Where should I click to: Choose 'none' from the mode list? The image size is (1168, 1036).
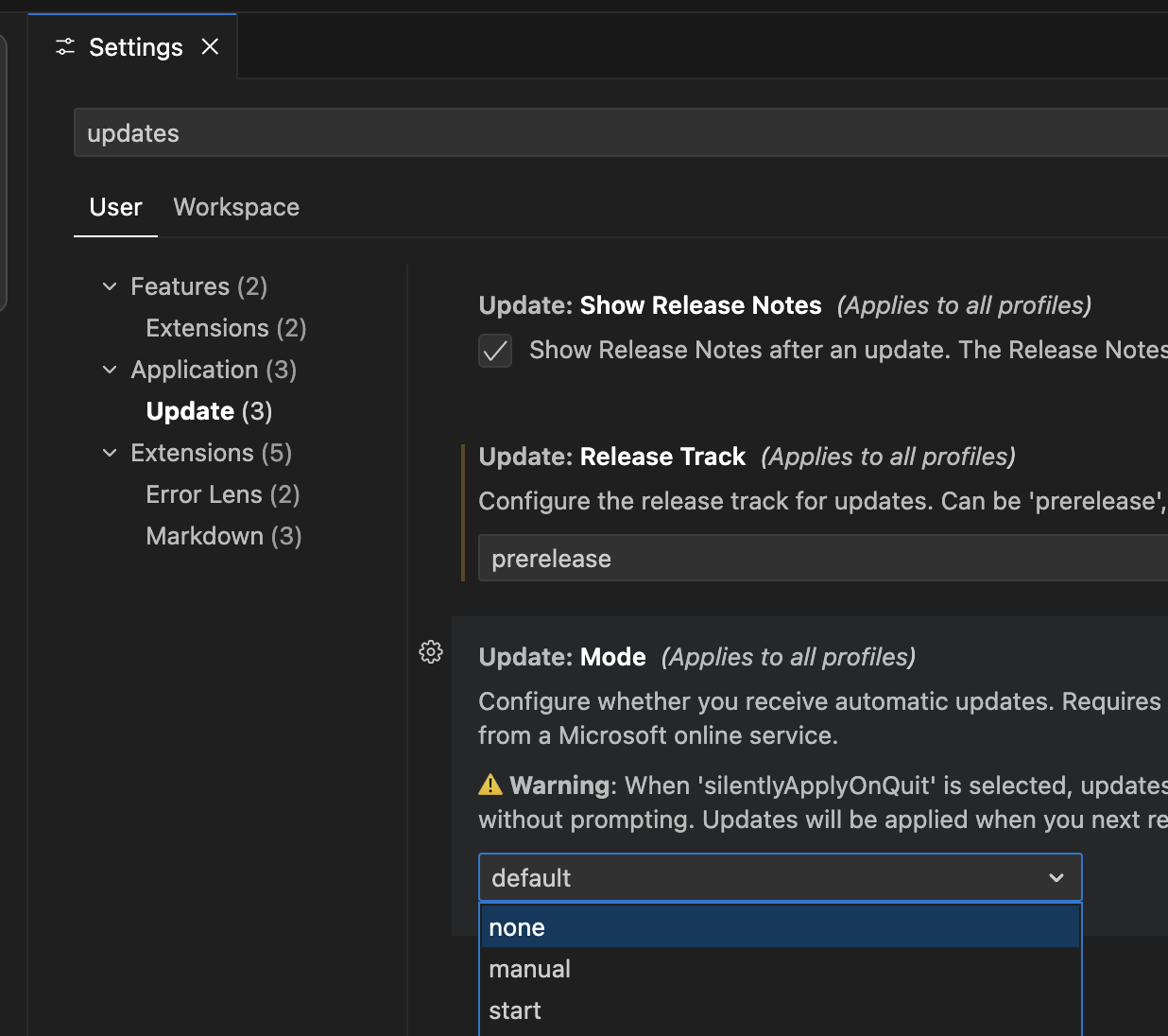(x=517, y=927)
